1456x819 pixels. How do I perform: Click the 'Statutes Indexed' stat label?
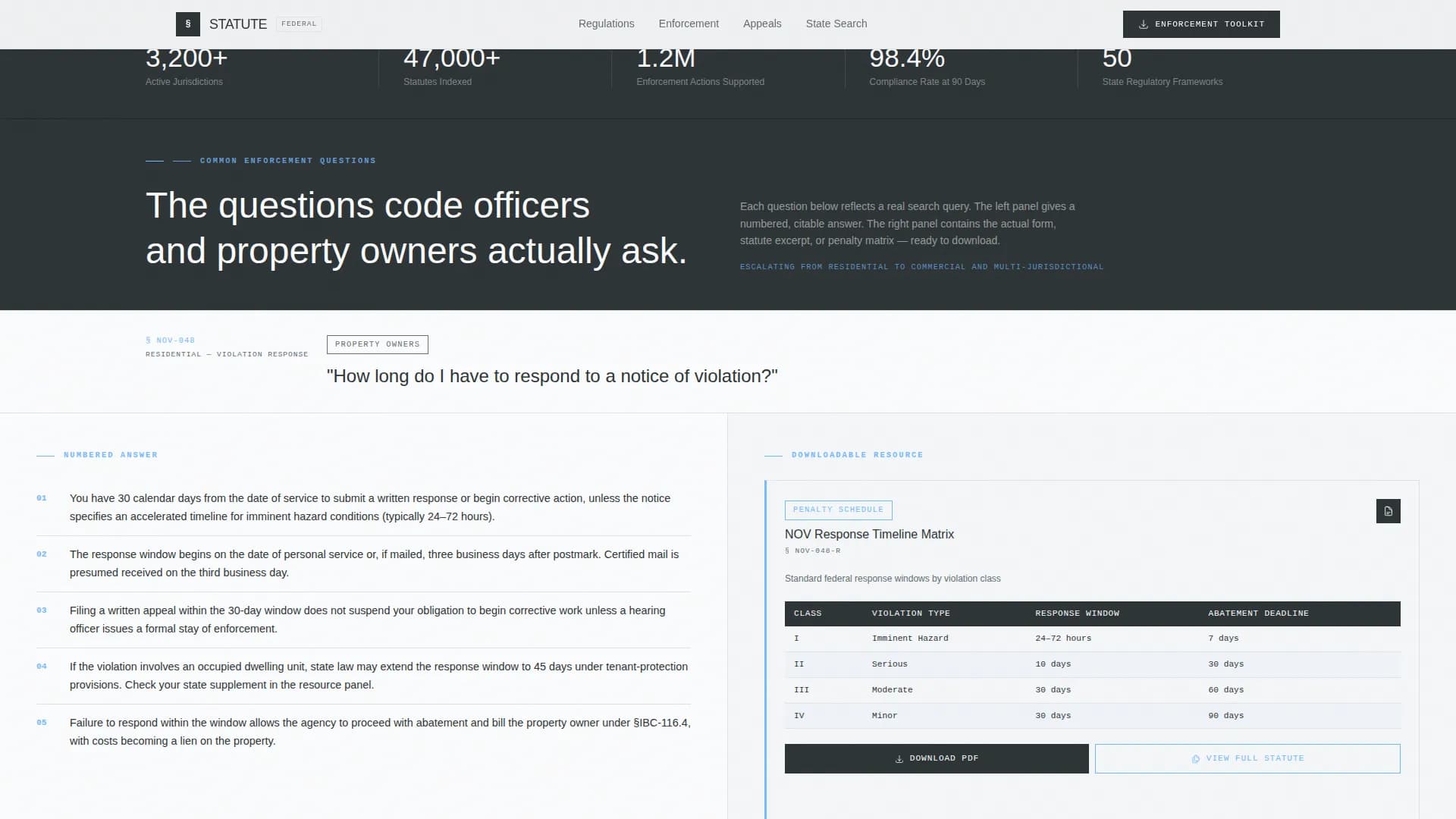click(x=438, y=82)
